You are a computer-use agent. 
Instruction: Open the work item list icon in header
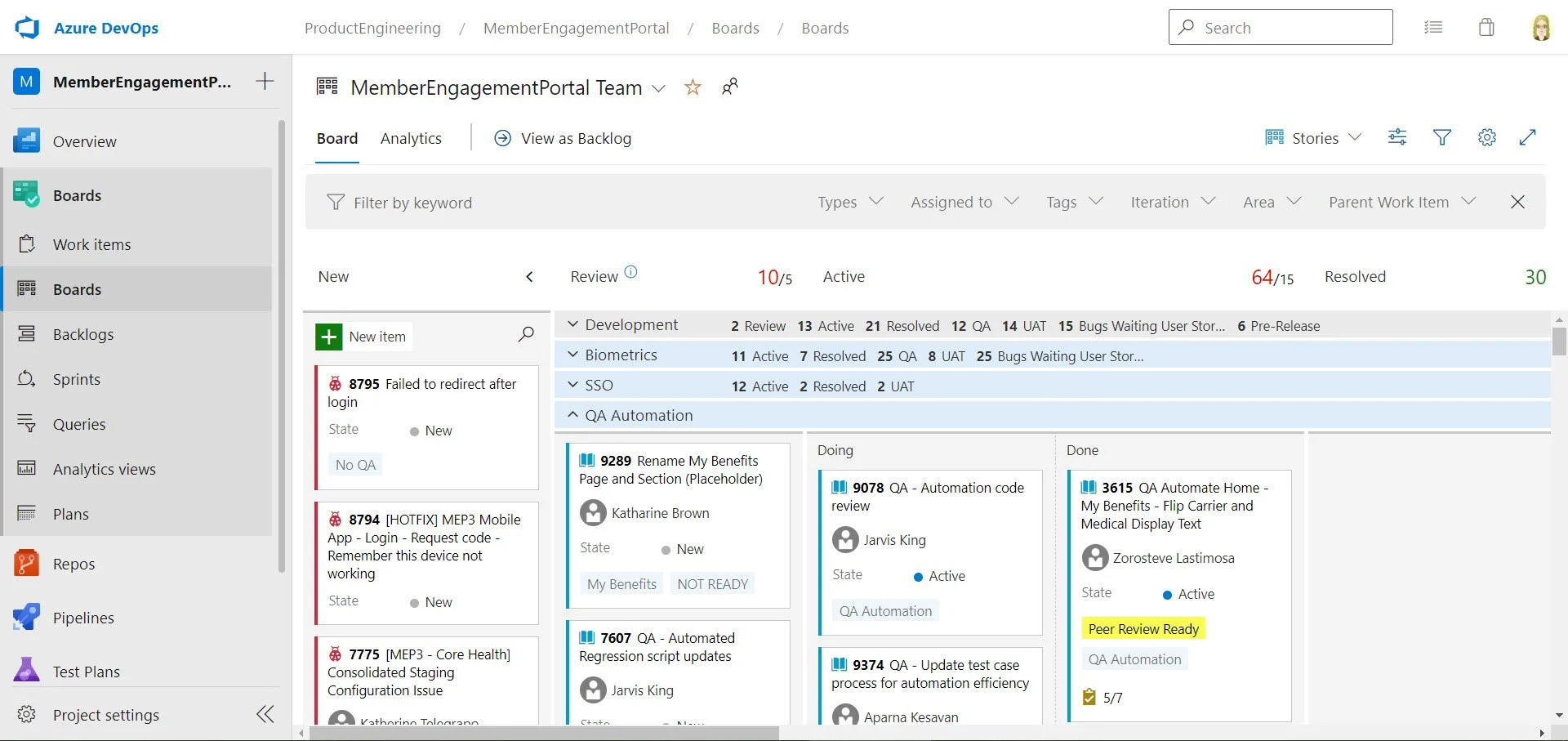click(1433, 28)
